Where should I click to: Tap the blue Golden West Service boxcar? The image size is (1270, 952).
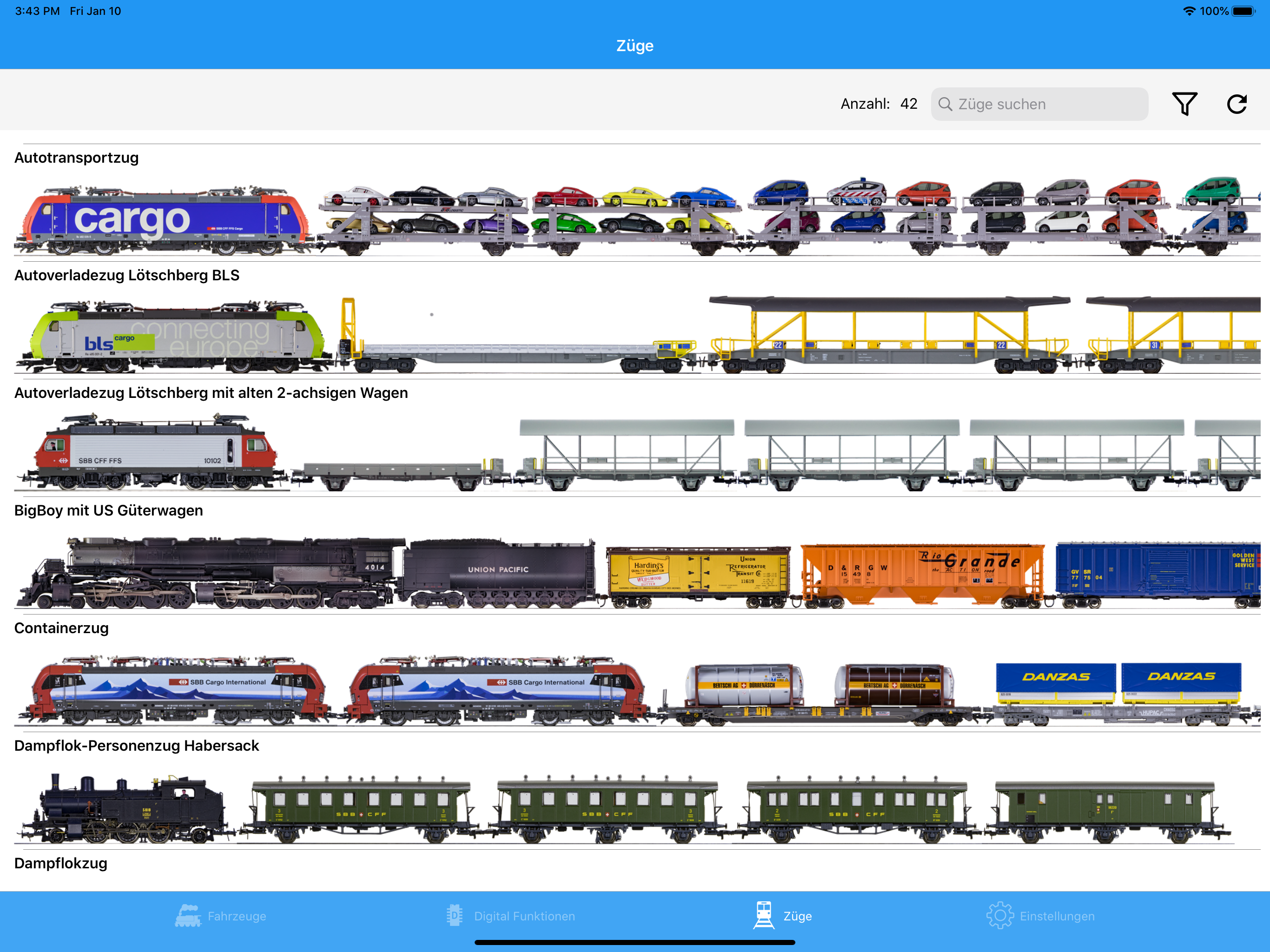[1158, 575]
